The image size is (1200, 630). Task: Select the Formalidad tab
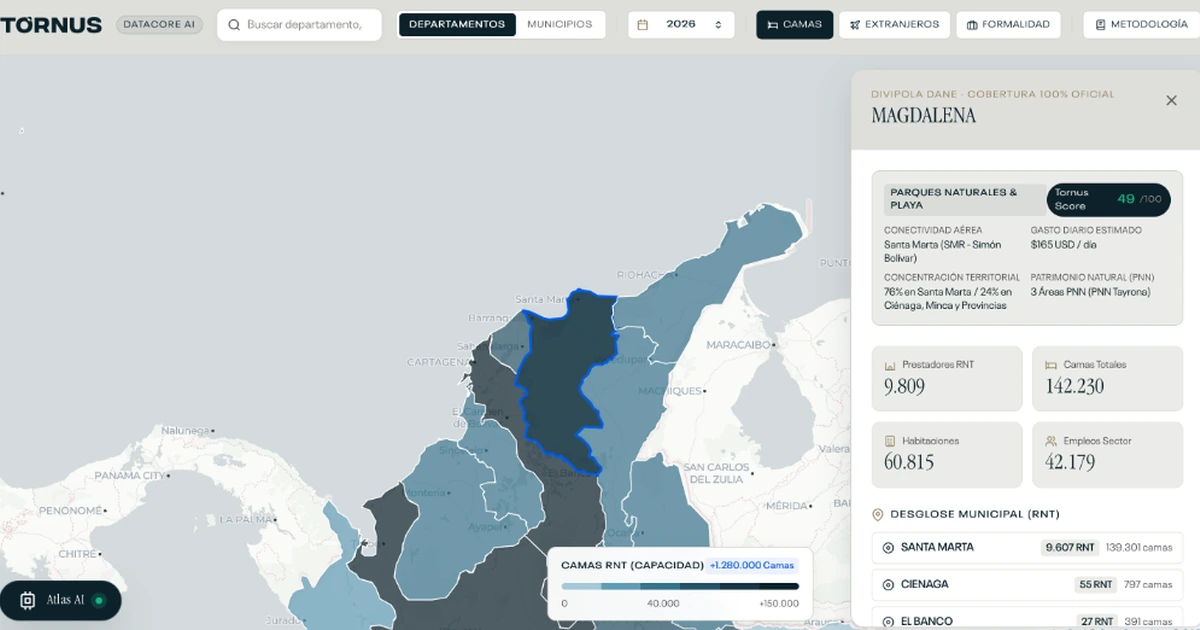point(1008,25)
